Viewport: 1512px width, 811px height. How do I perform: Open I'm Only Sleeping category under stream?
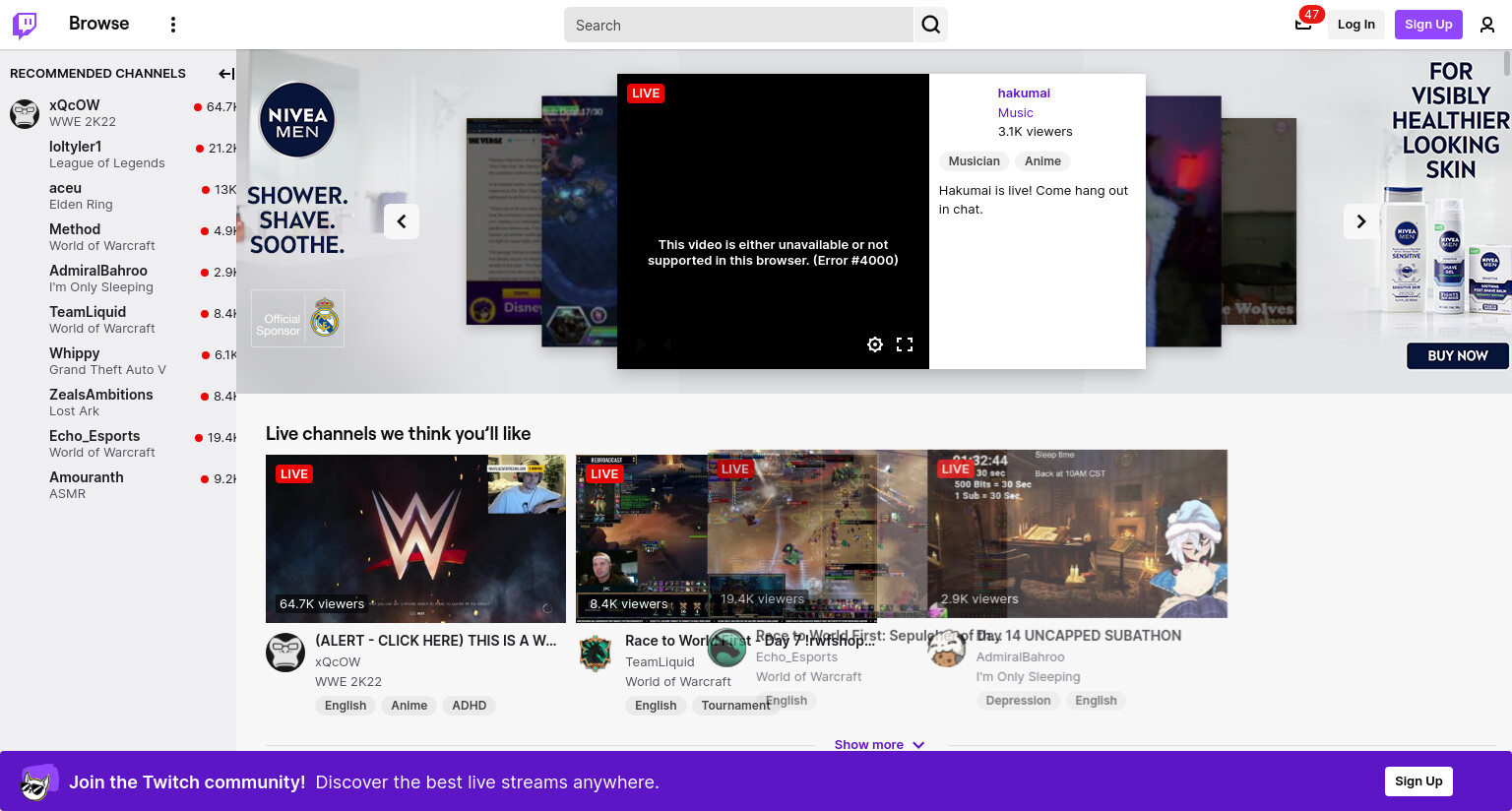[x=1028, y=677]
